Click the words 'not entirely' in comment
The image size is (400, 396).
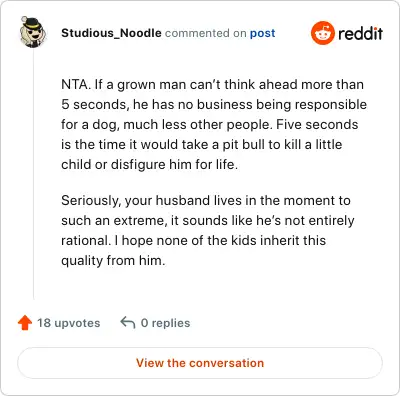tap(320, 221)
